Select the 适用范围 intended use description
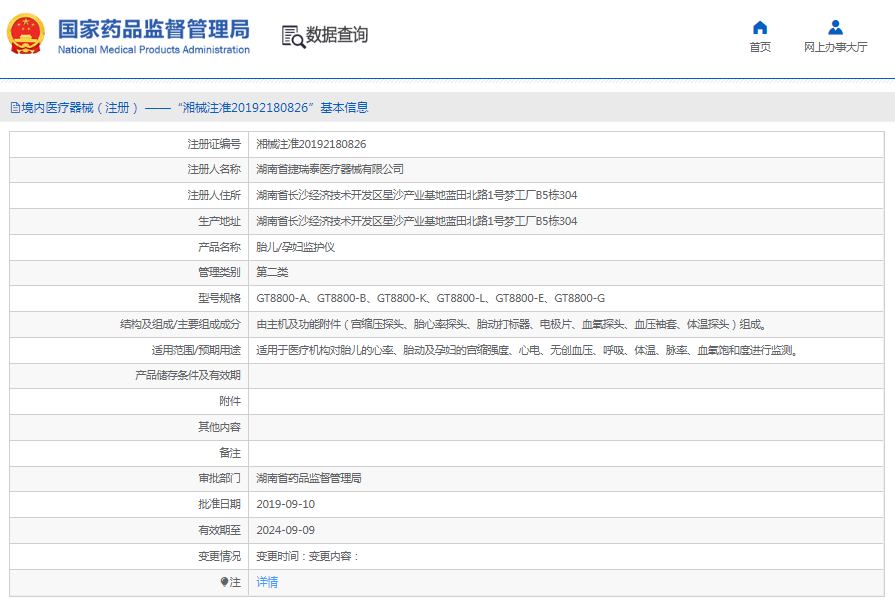This screenshot has height=602, width=895. (x=527, y=350)
